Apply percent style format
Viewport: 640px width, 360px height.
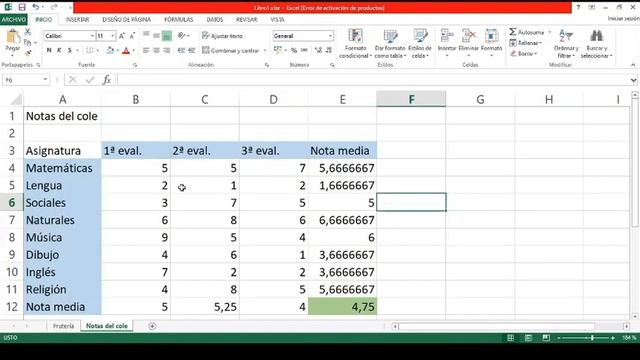(x=294, y=50)
